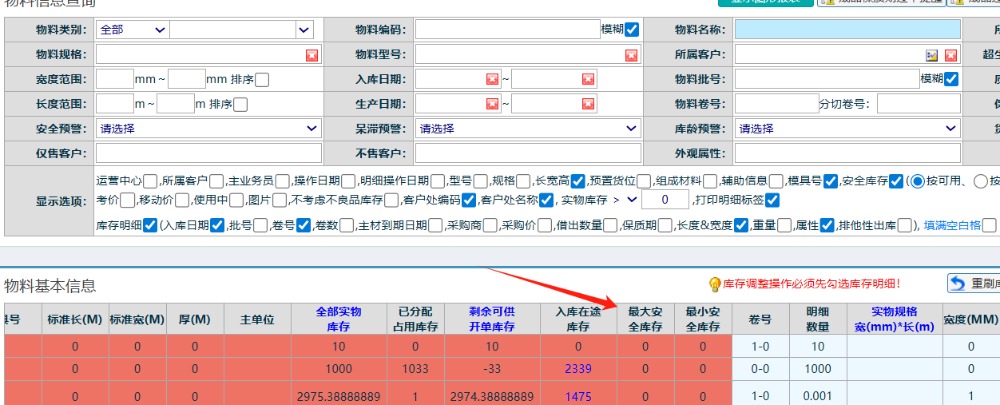This screenshot has width=1000, height=405.
Task: Clear the 所属客户 field with red icon
Action: click(951, 55)
